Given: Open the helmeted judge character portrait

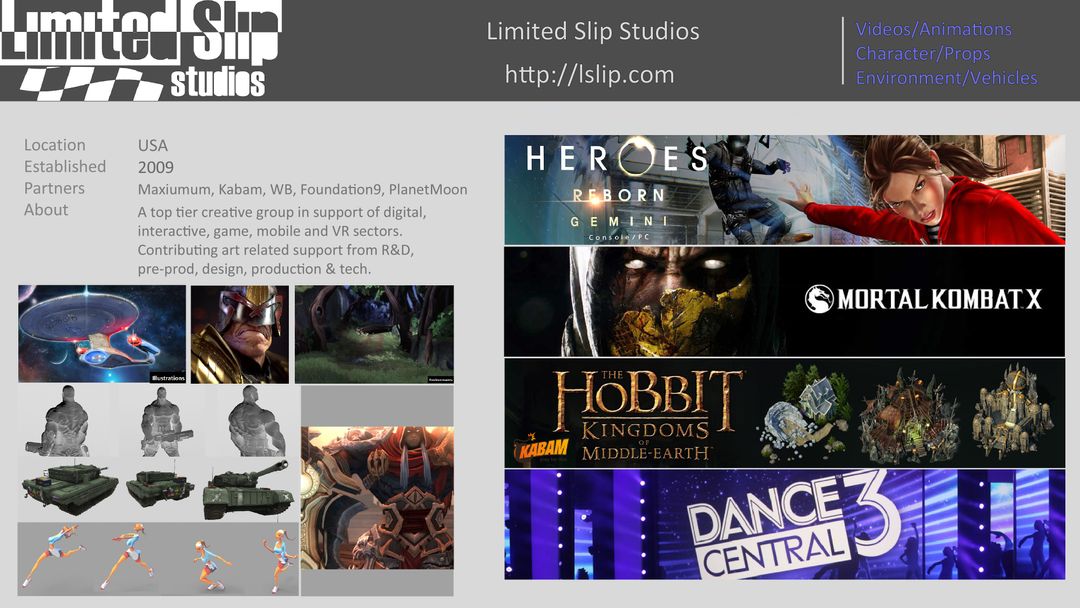Looking at the screenshot, I should 240,334.
